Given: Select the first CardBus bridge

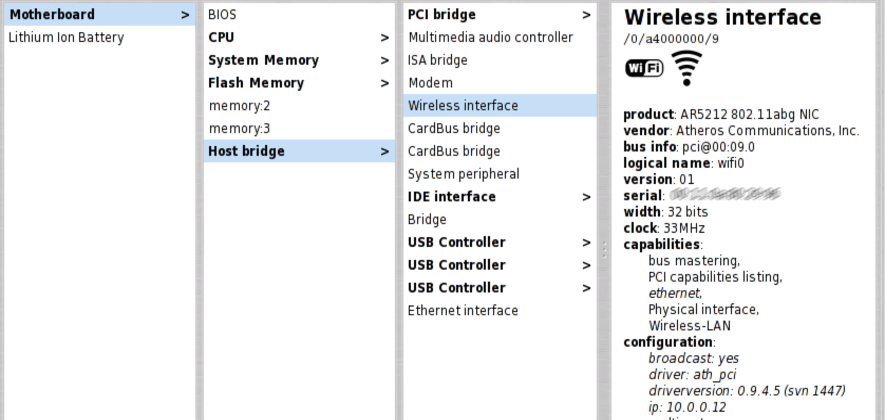Looking at the screenshot, I should point(454,128).
